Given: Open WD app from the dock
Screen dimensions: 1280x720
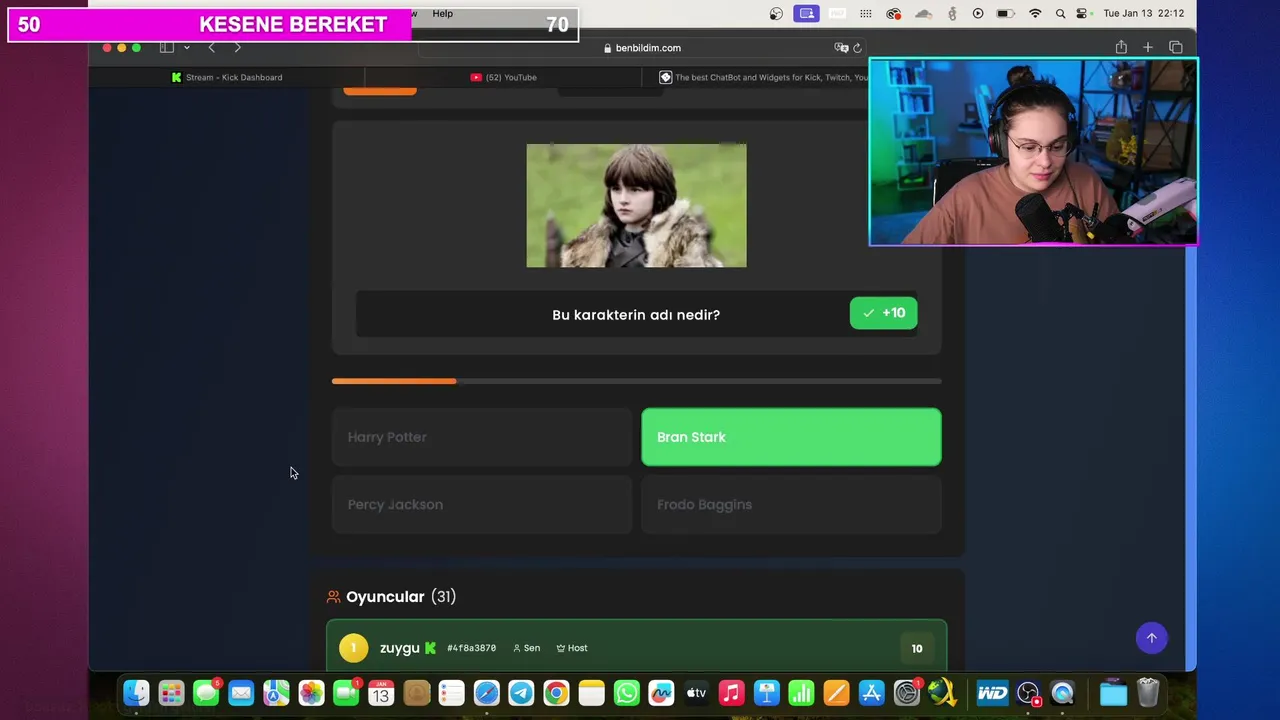Looking at the screenshot, I should point(992,693).
